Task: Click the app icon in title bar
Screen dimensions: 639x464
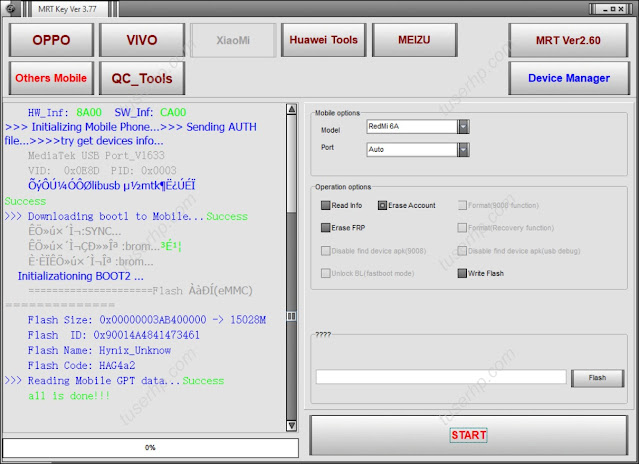Action: tap(11, 9)
